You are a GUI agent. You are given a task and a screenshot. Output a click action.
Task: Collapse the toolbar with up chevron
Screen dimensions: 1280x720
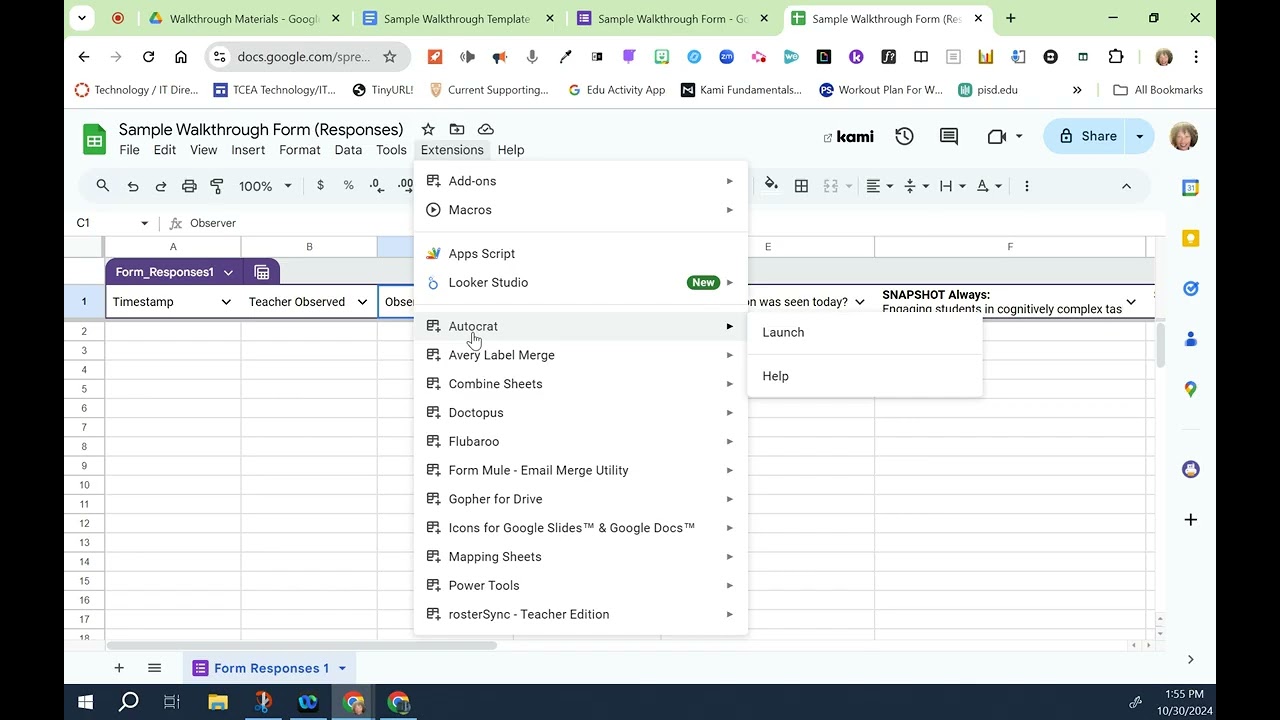click(x=1126, y=186)
